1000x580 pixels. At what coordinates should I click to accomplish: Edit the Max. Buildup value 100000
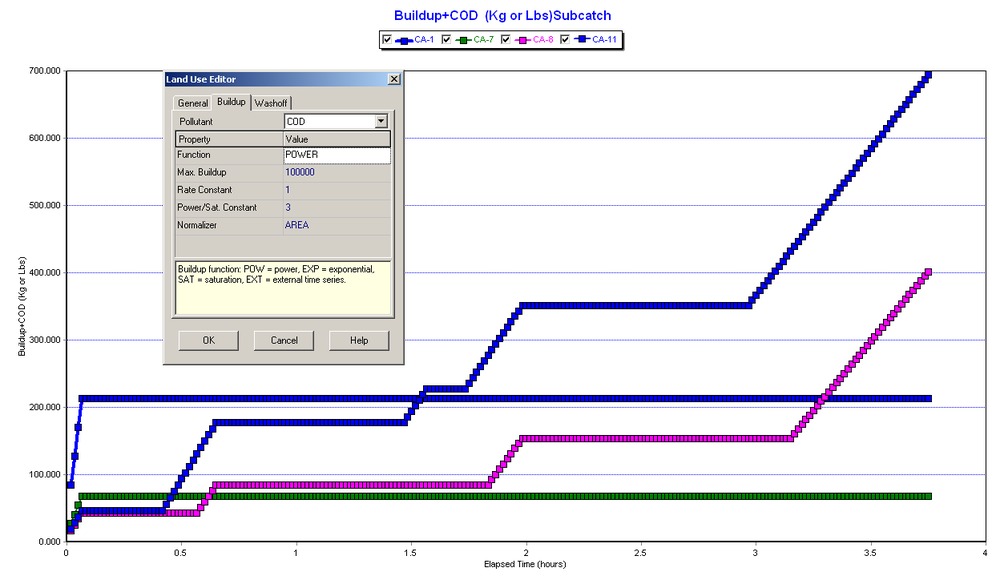pos(330,171)
